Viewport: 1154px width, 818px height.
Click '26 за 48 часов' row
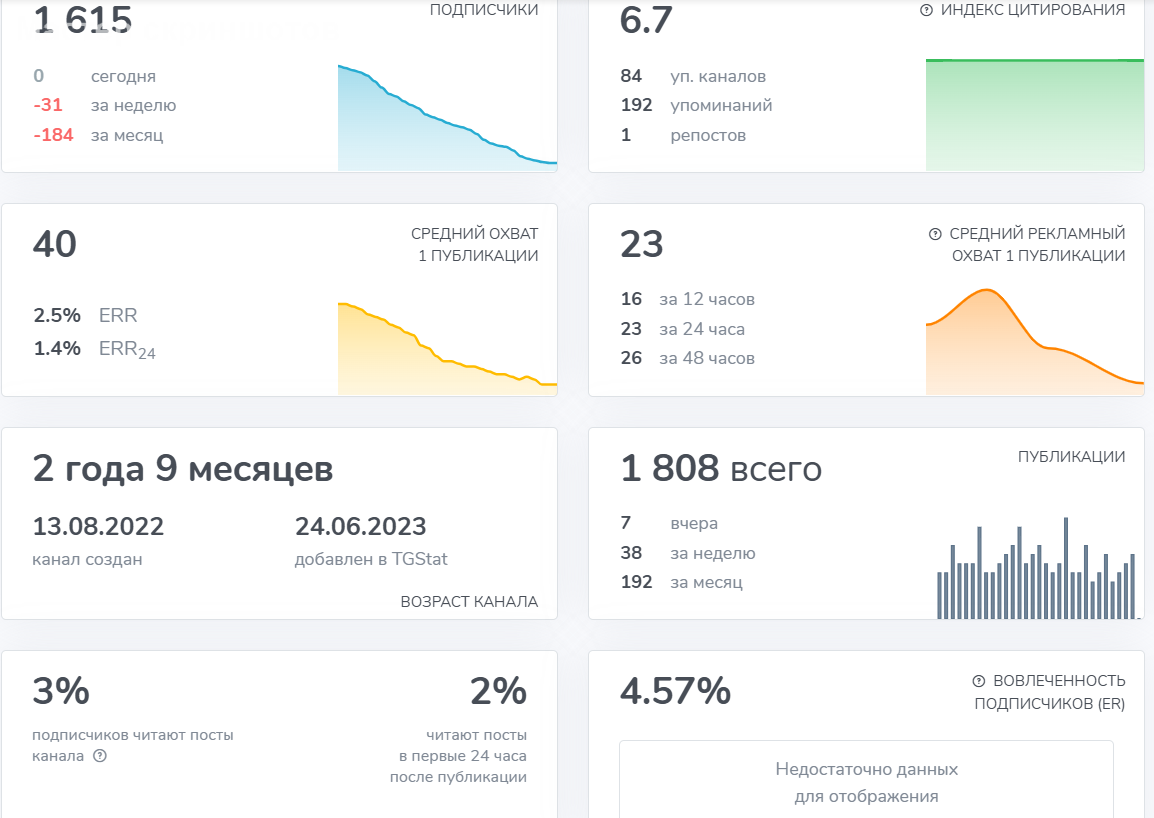687,358
